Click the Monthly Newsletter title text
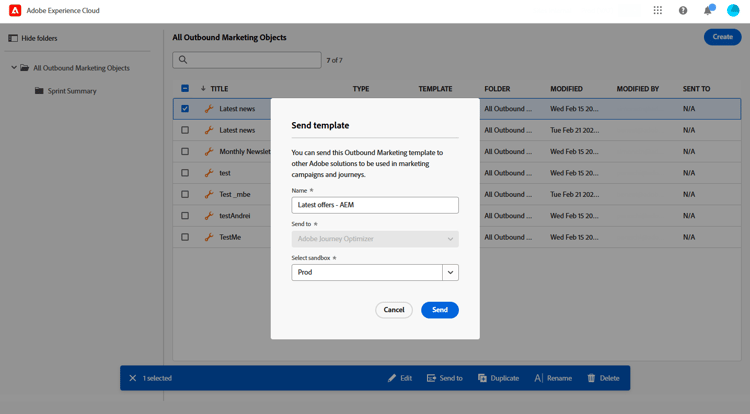 click(245, 152)
